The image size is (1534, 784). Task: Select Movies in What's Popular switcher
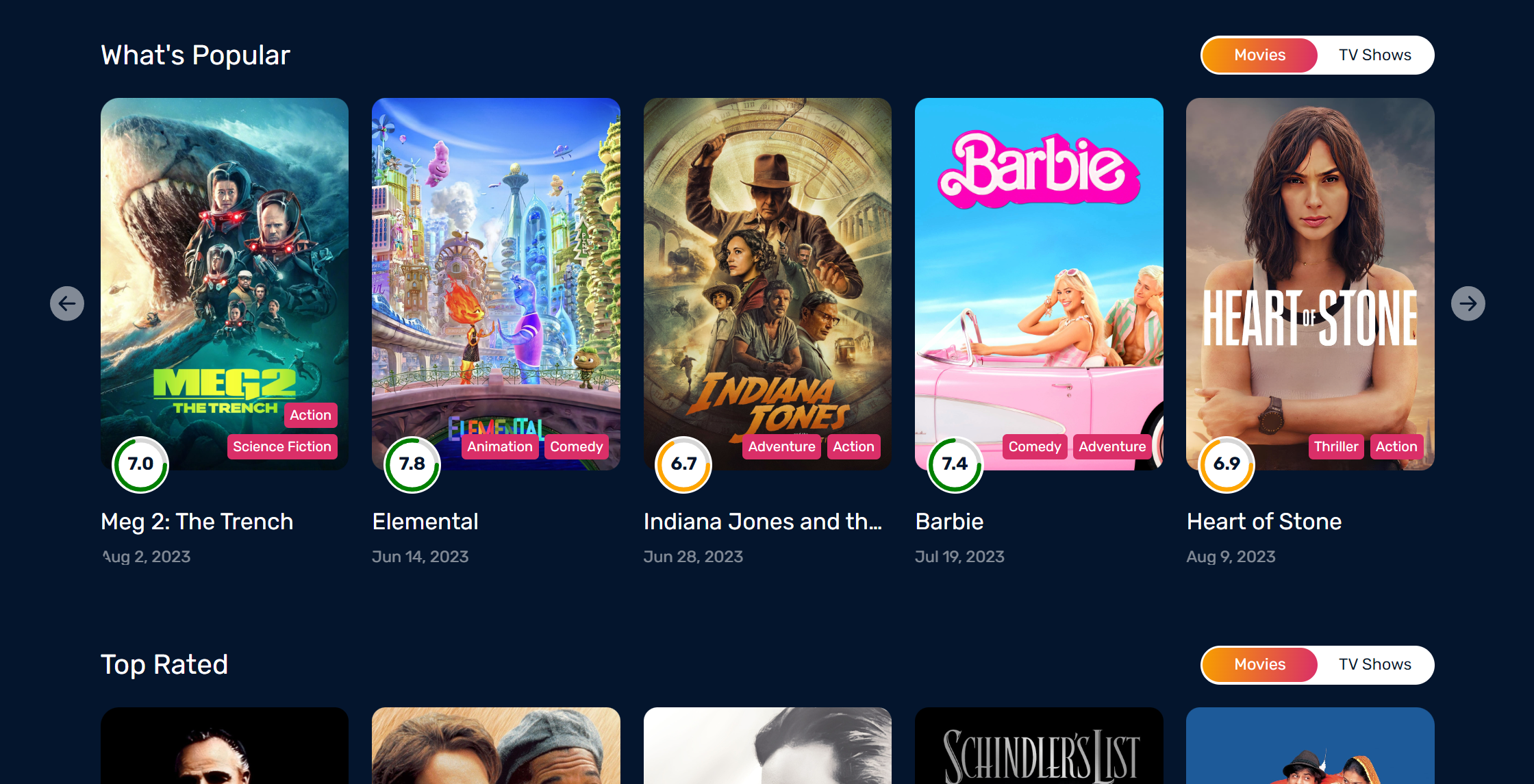1260,55
